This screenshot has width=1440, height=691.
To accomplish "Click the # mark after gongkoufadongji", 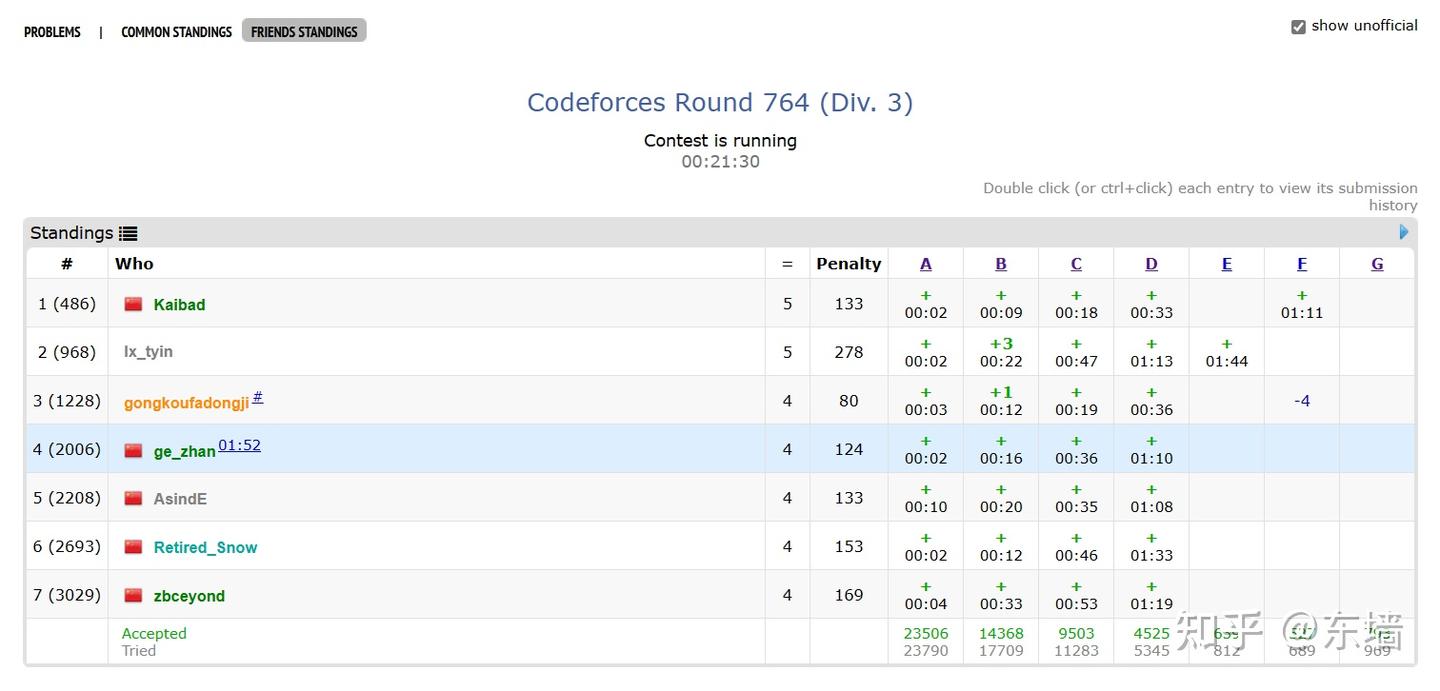I will tap(257, 397).
